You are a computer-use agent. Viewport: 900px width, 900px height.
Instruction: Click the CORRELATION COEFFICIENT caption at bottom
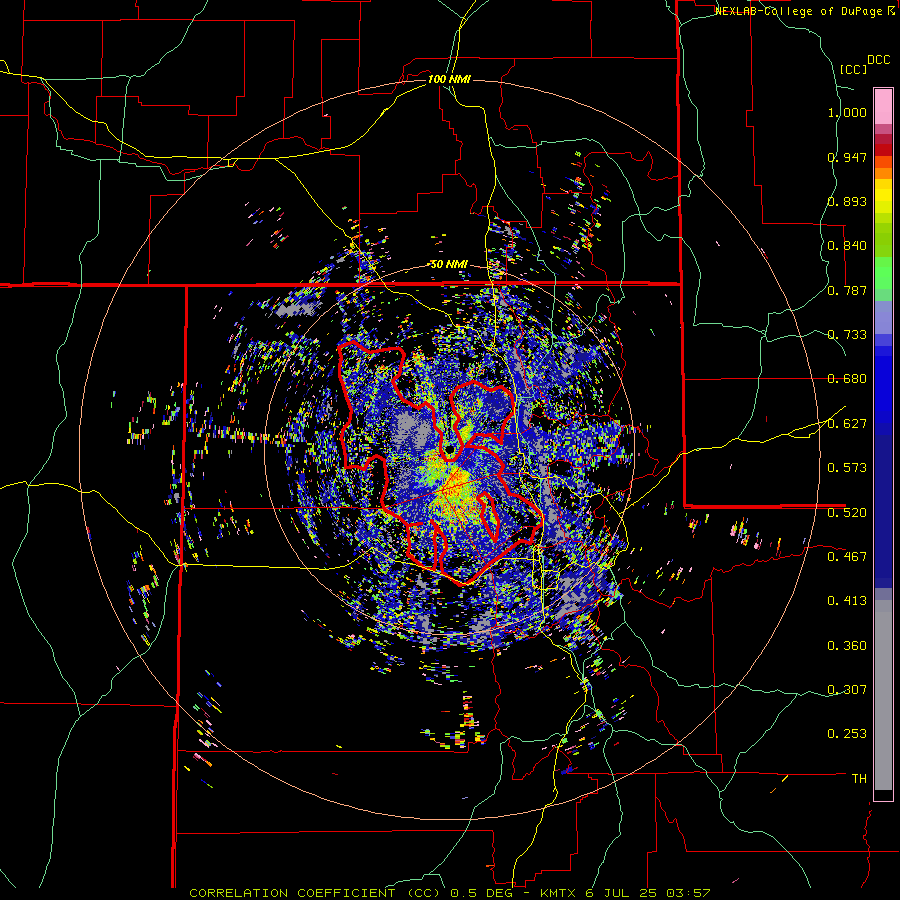(x=450, y=893)
